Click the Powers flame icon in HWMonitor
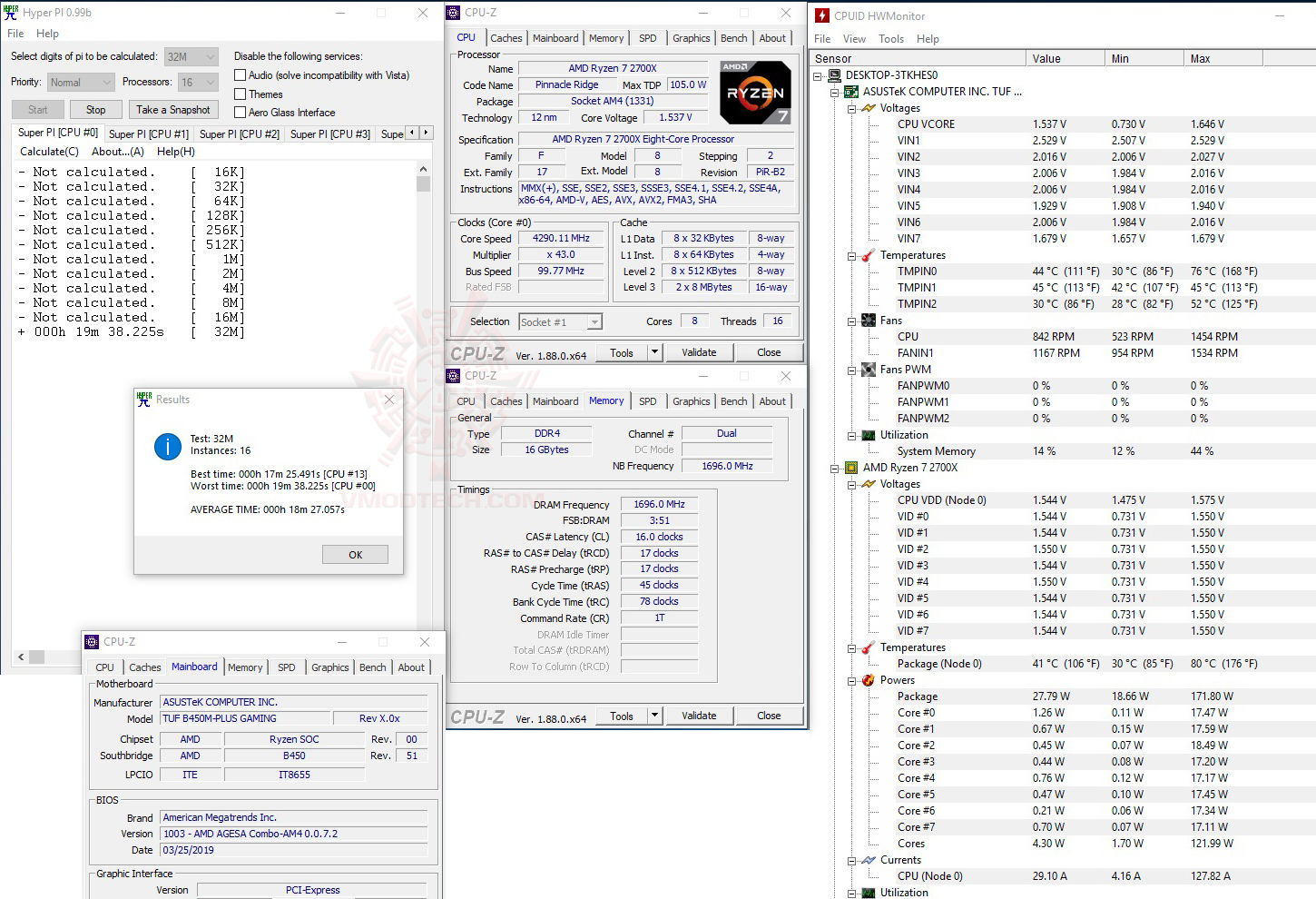Image resolution: width=1316 pixels, height=899 pixels. click(869, 680)
